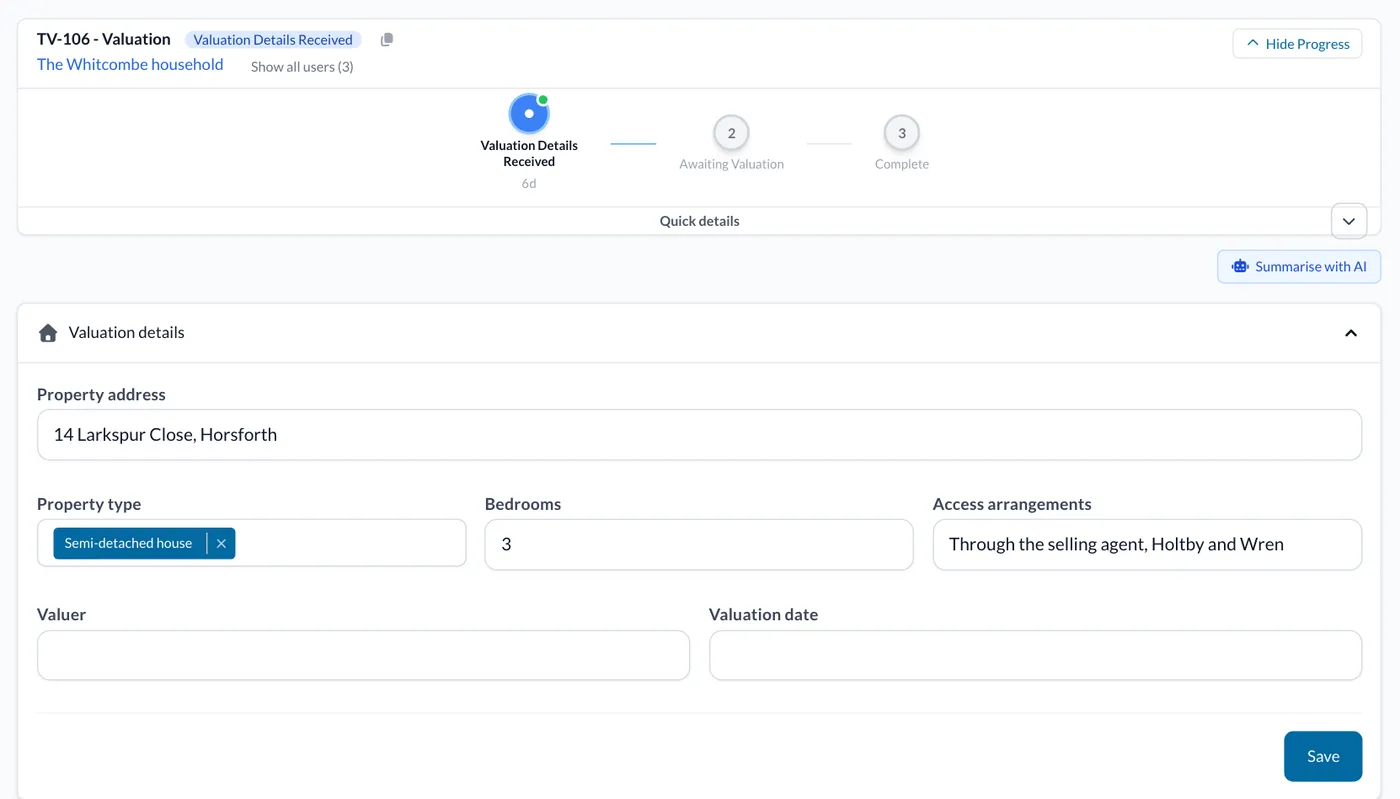Screen dimensions: 1400x799
Task: Copy the TV-106 valuation reference icon
Action: tap(387, 40)
